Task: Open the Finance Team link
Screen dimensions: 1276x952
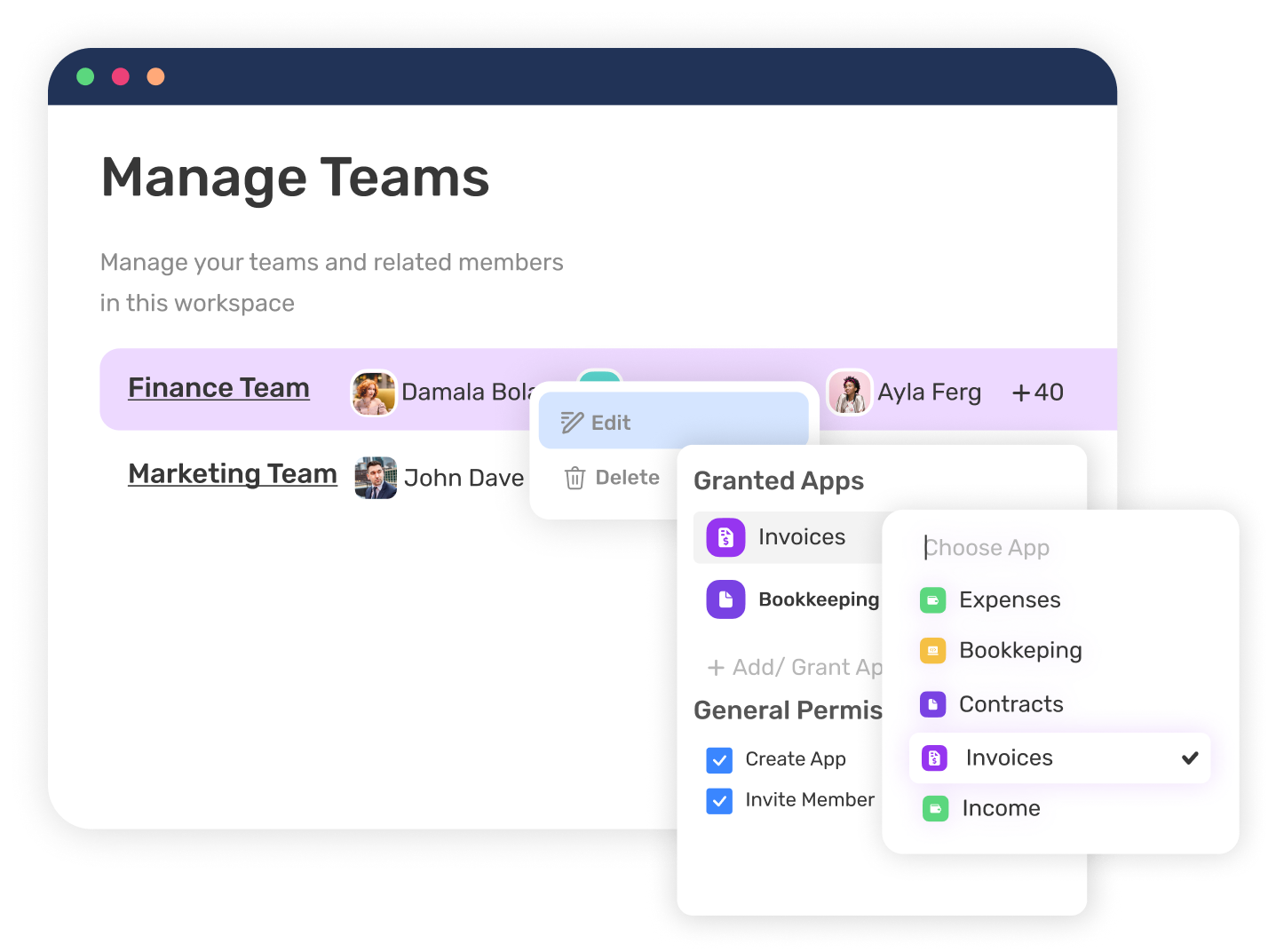Action: 218,388
